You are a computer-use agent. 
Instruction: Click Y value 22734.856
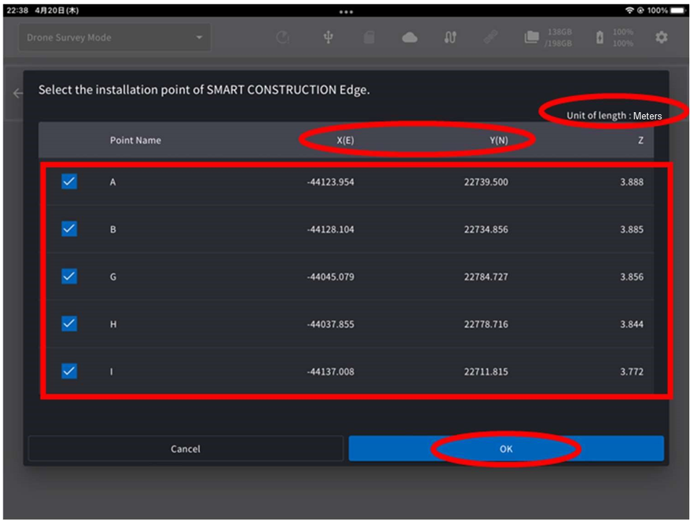pos(486,229)
